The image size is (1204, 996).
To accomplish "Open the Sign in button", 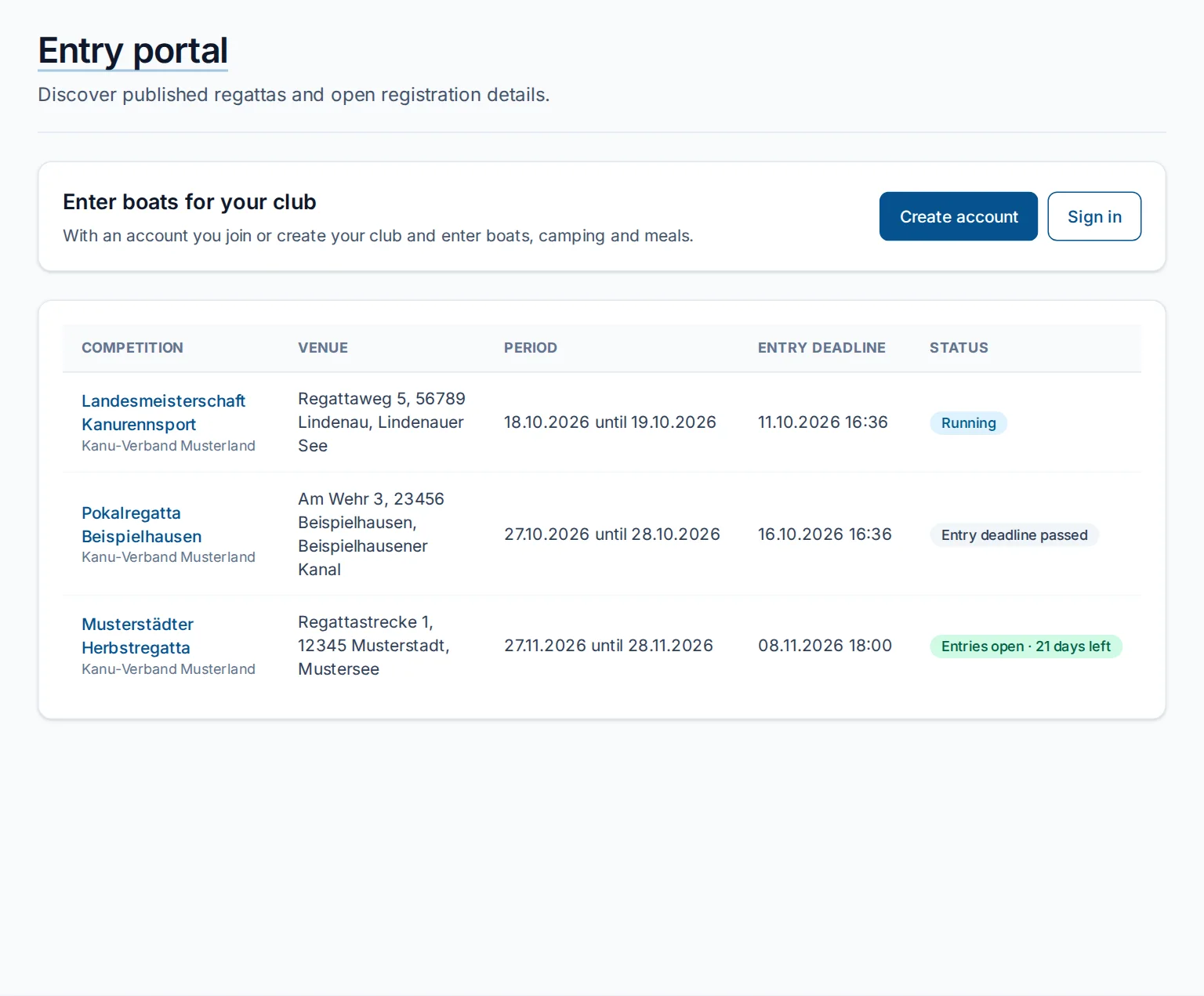I will point(1094,216).
